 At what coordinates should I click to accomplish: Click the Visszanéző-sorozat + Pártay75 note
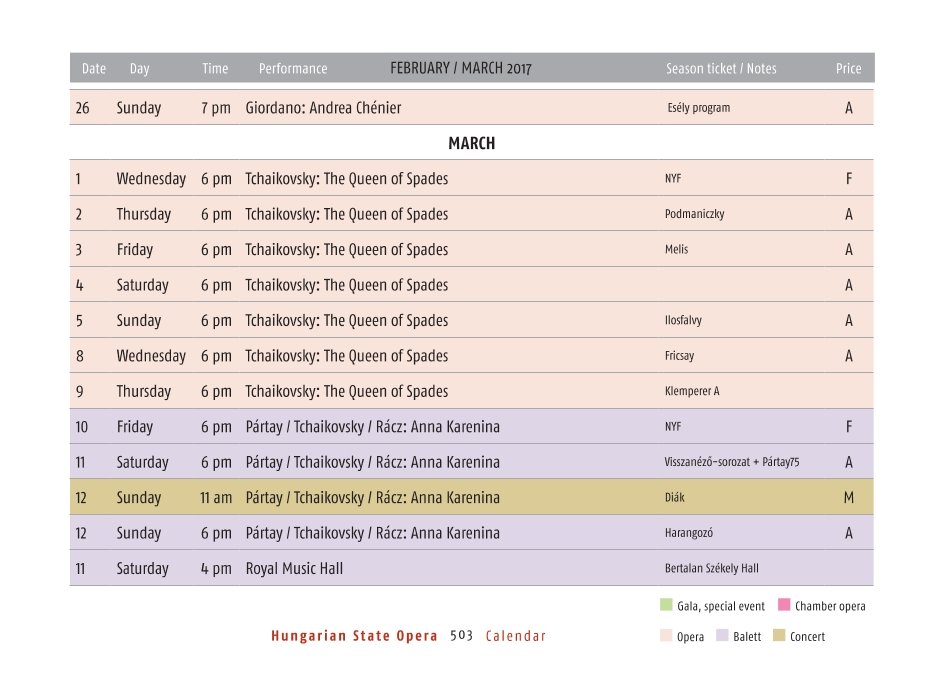(x=732, y=462)
